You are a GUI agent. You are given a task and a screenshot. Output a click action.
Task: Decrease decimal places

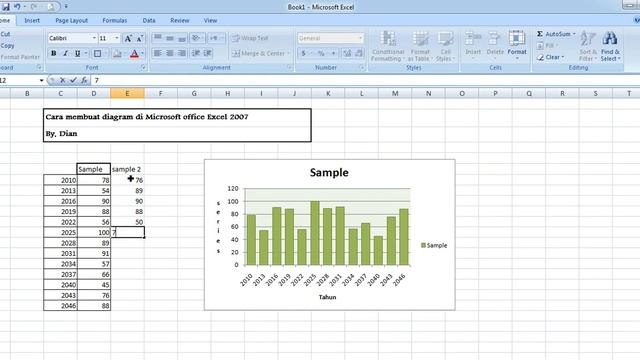pos(359,53)
